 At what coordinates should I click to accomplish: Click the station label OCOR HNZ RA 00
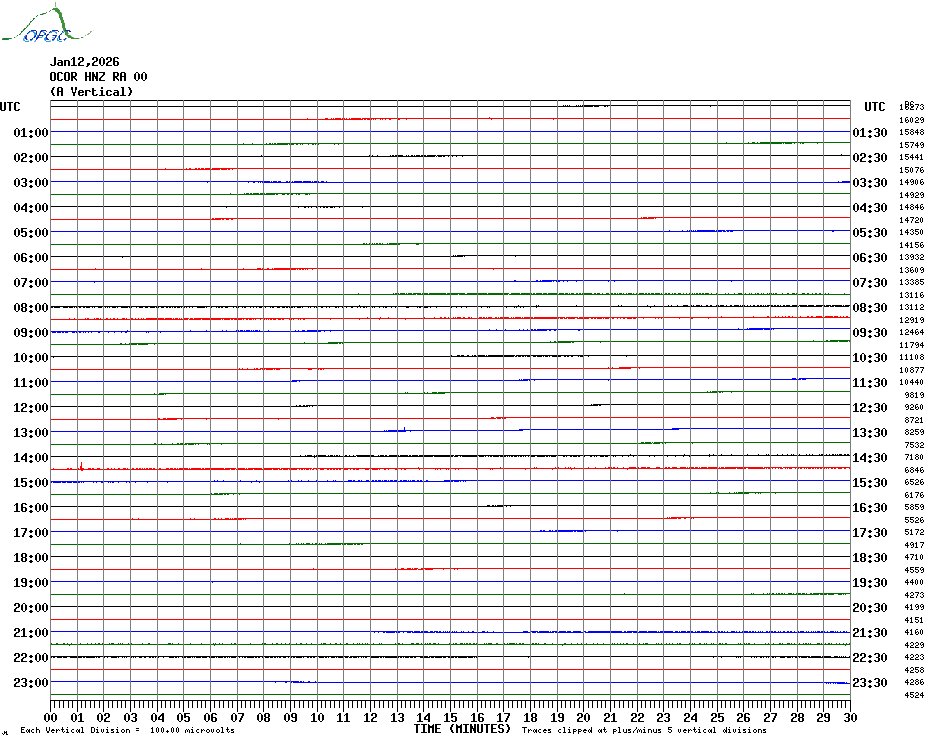click(98, 77)
